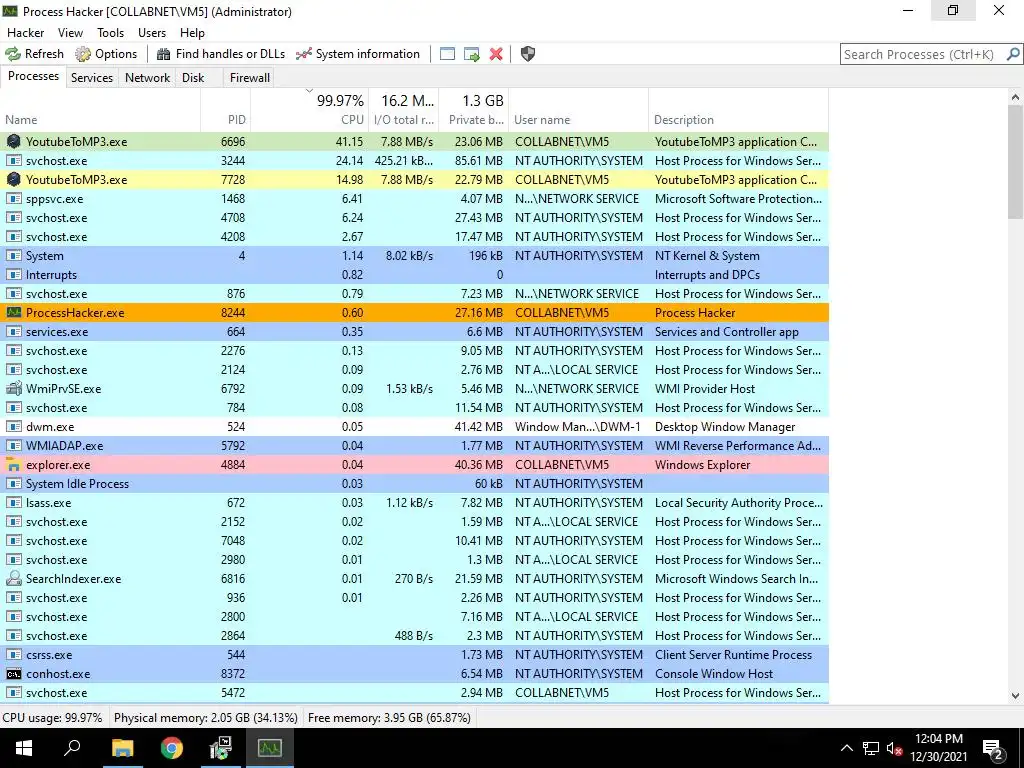Click the Refresh toolbar icon
Screen dimensions: 1024x768
coord(13,54)
